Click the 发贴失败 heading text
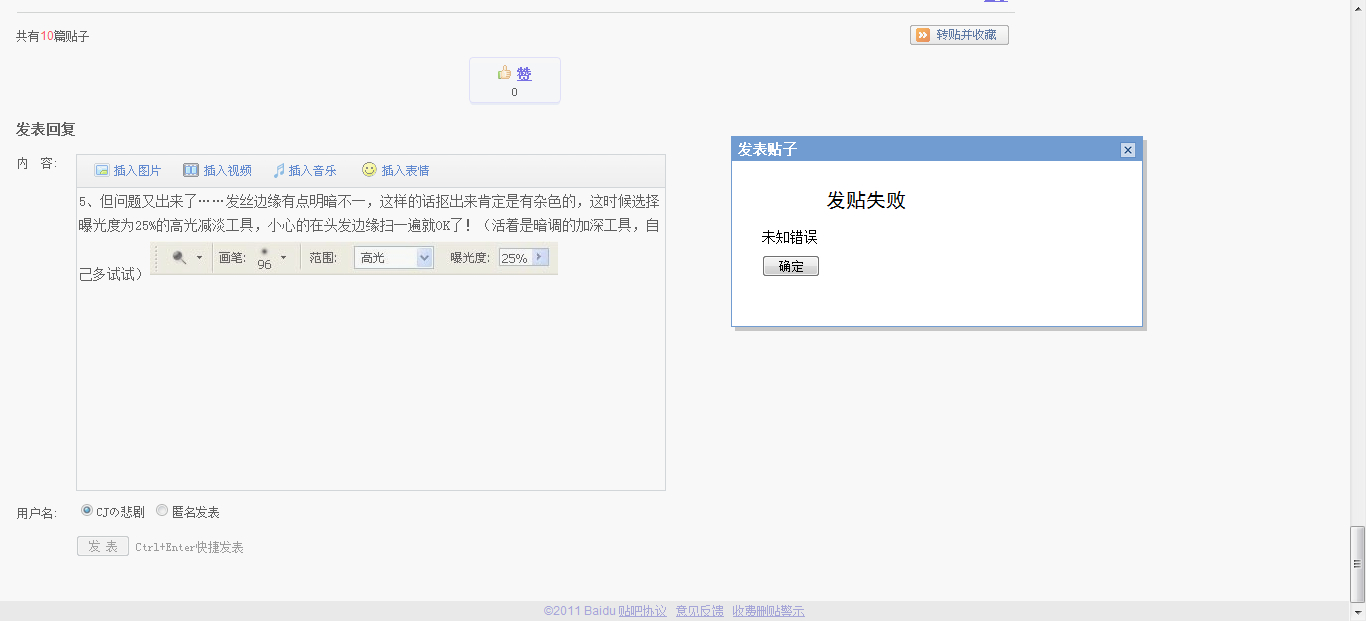 pos(866,200)
